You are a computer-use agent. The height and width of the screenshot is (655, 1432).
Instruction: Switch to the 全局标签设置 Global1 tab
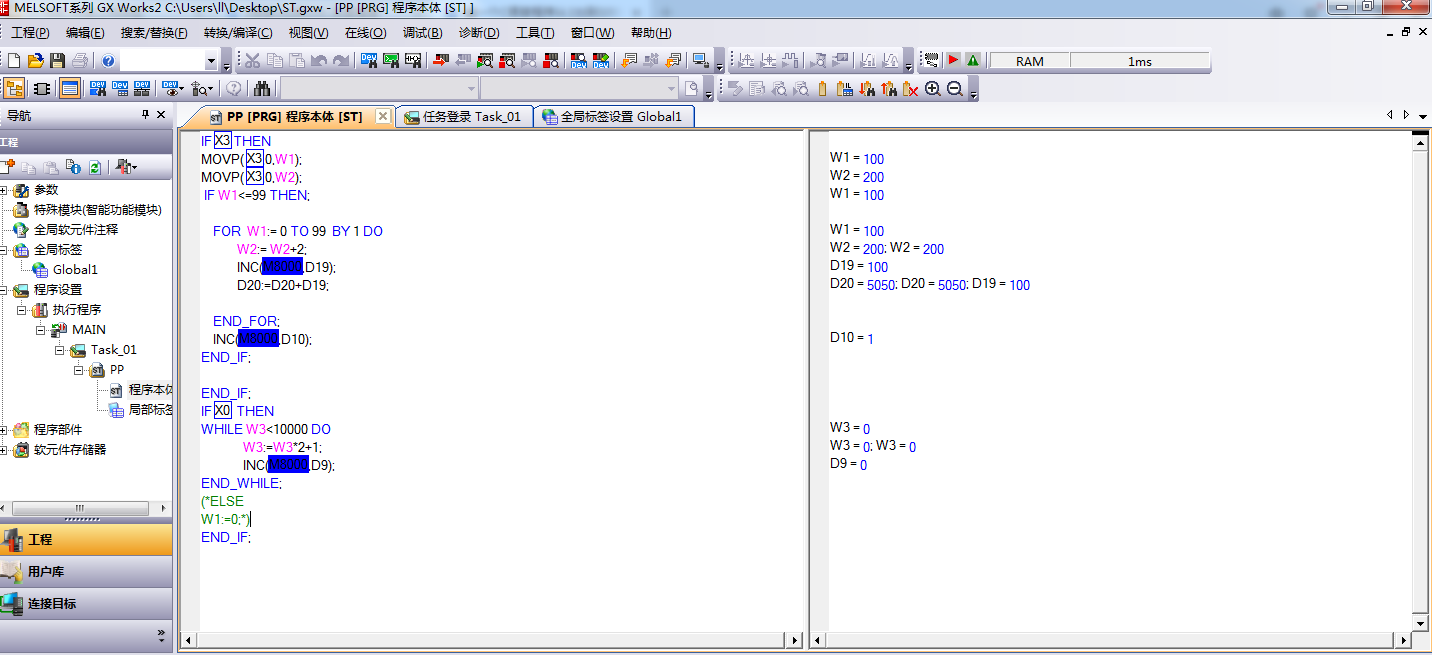(x=612, y=117)
